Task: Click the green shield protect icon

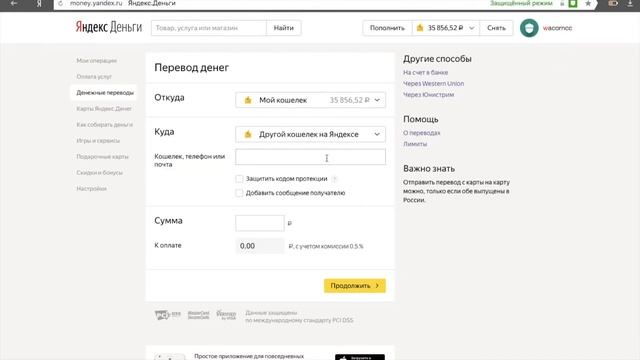Action: point(573,3)
